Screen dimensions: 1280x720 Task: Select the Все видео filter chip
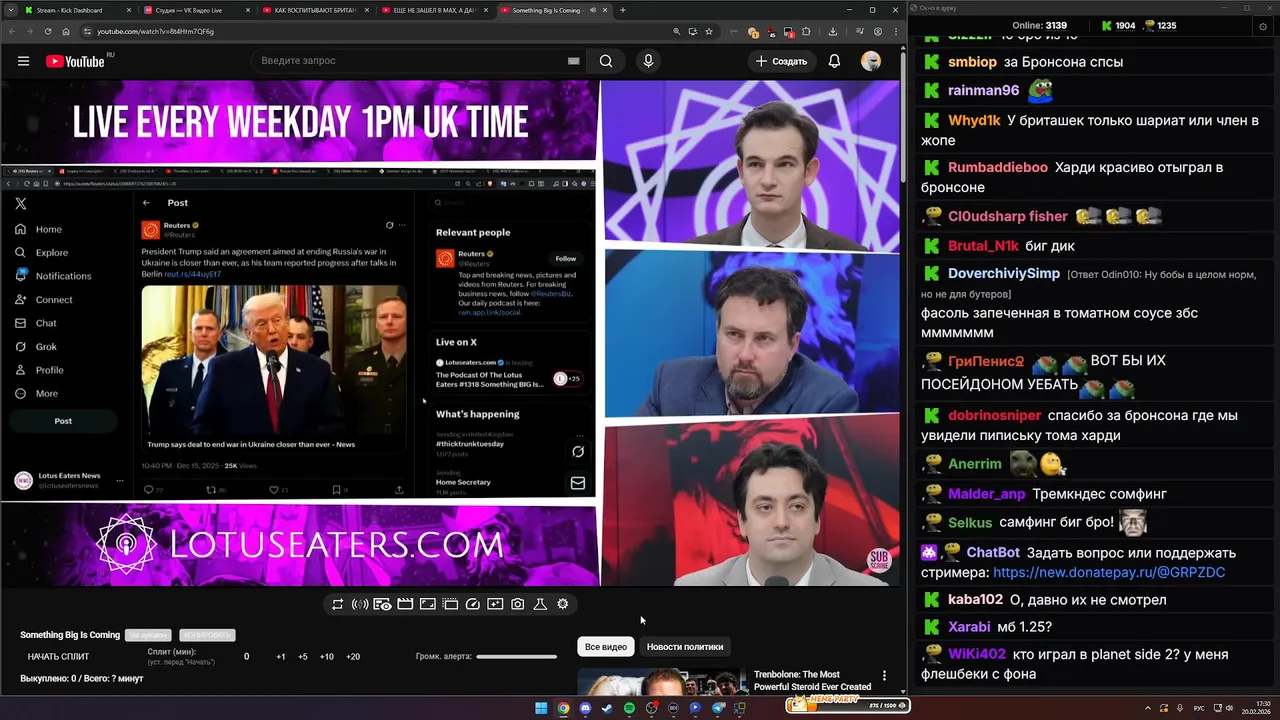[606, 647]
